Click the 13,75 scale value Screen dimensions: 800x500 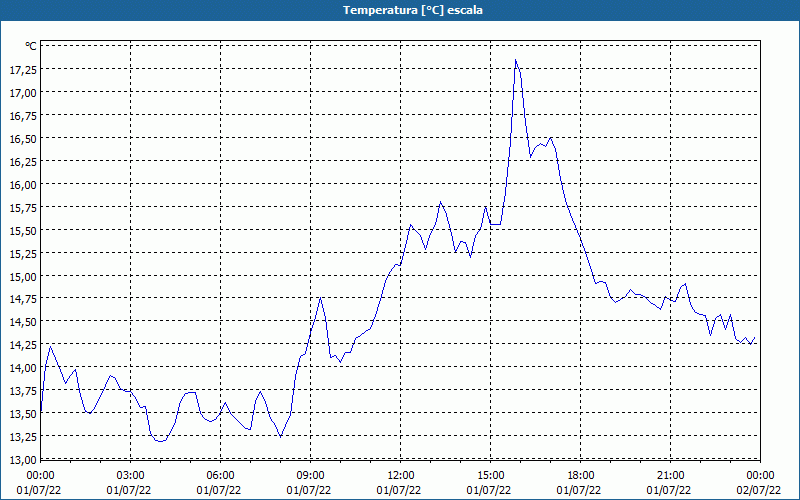coord(23,391)
